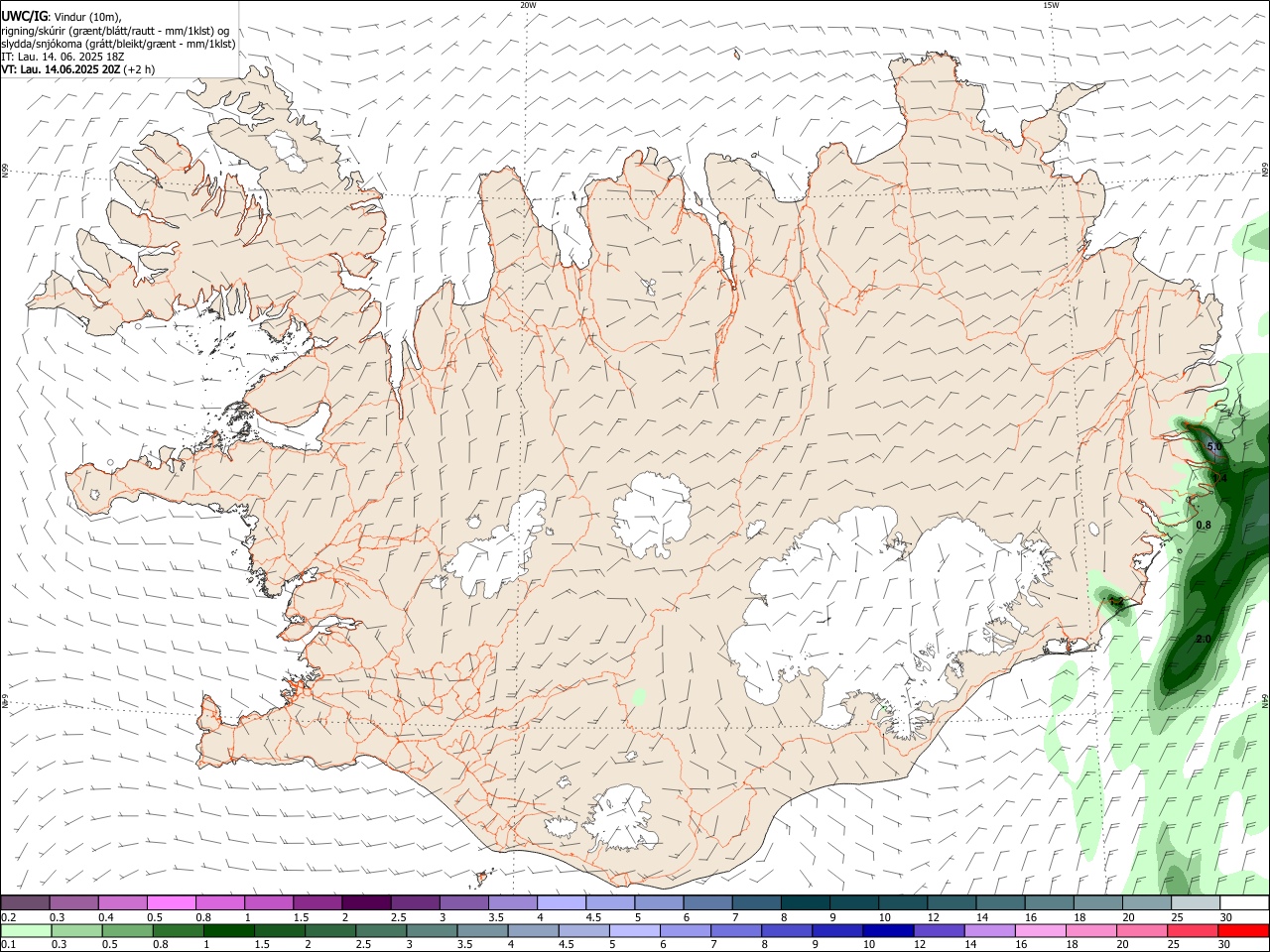Click the '30' label in top snow legend

pyautogui.click(x=1226, y=917)
